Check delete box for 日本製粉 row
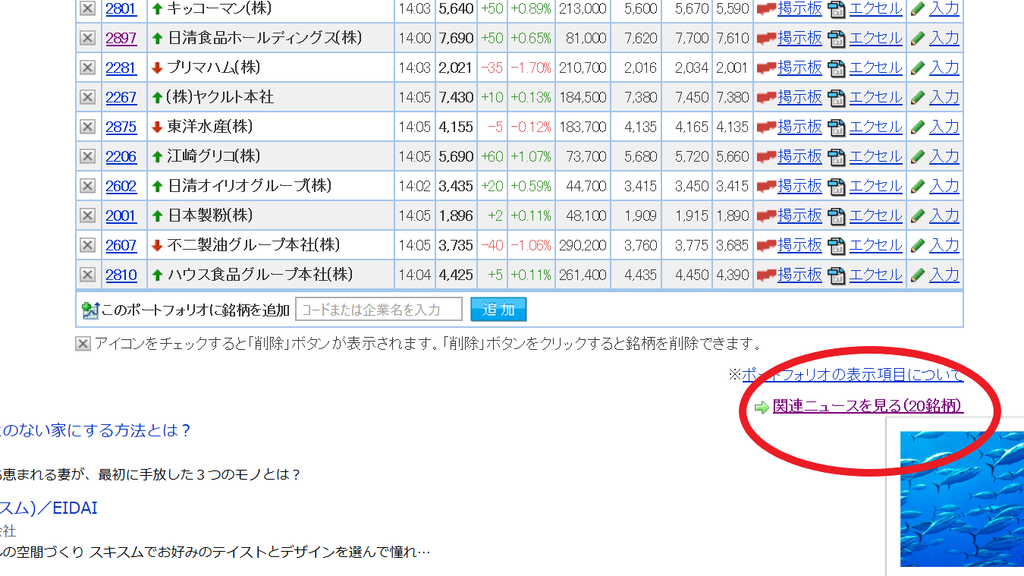This screenshot has width=1024, height=576. (88, 216)
